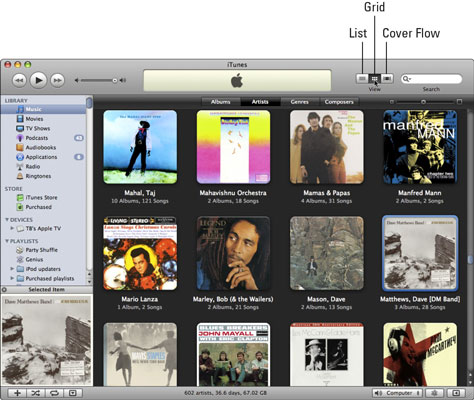The image size is (474, 400).
Task: Select the Matthews, Dave [DM Band] cover
Action: pyautogui.click(x=420, y=253)
